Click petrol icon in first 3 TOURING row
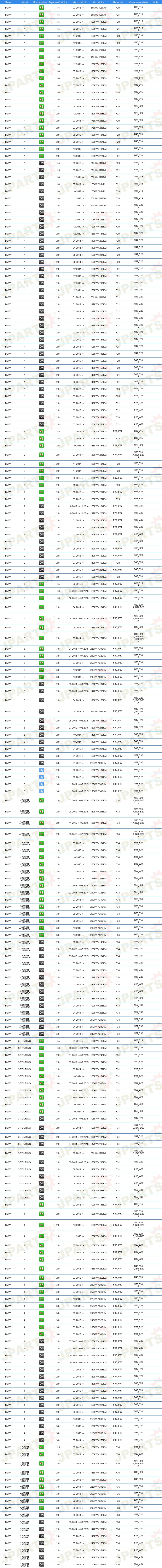The image size is (162, 1568). click(41, 1041)
